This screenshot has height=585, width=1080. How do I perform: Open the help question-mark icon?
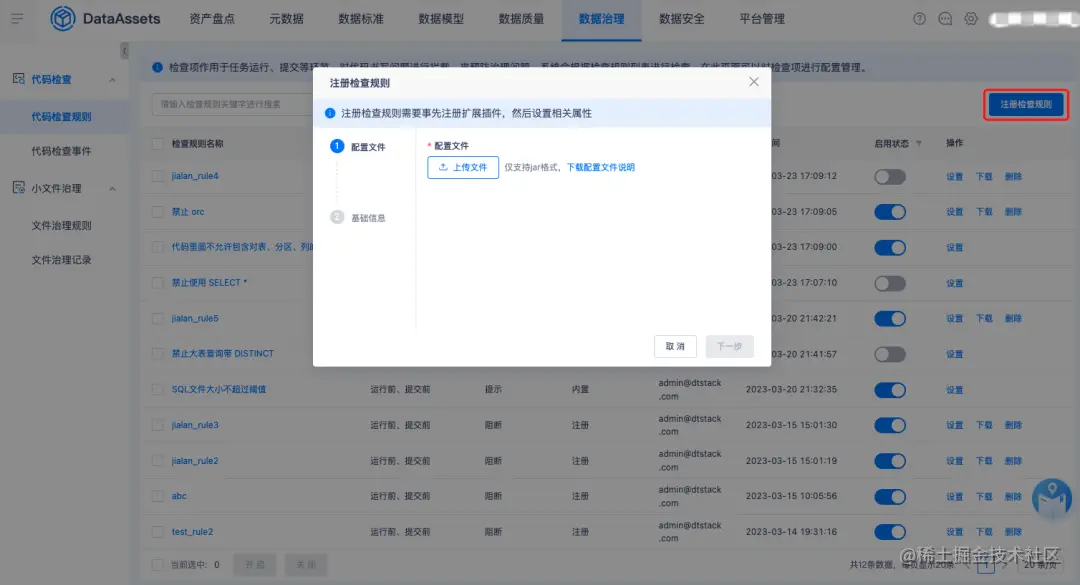919,18
